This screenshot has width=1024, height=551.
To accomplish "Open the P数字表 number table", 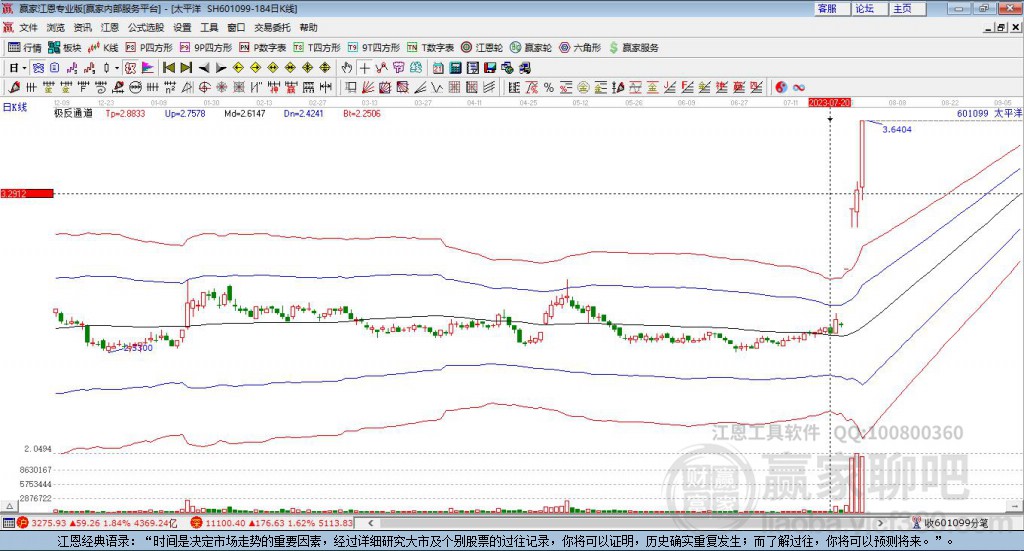I will point(263,48).
